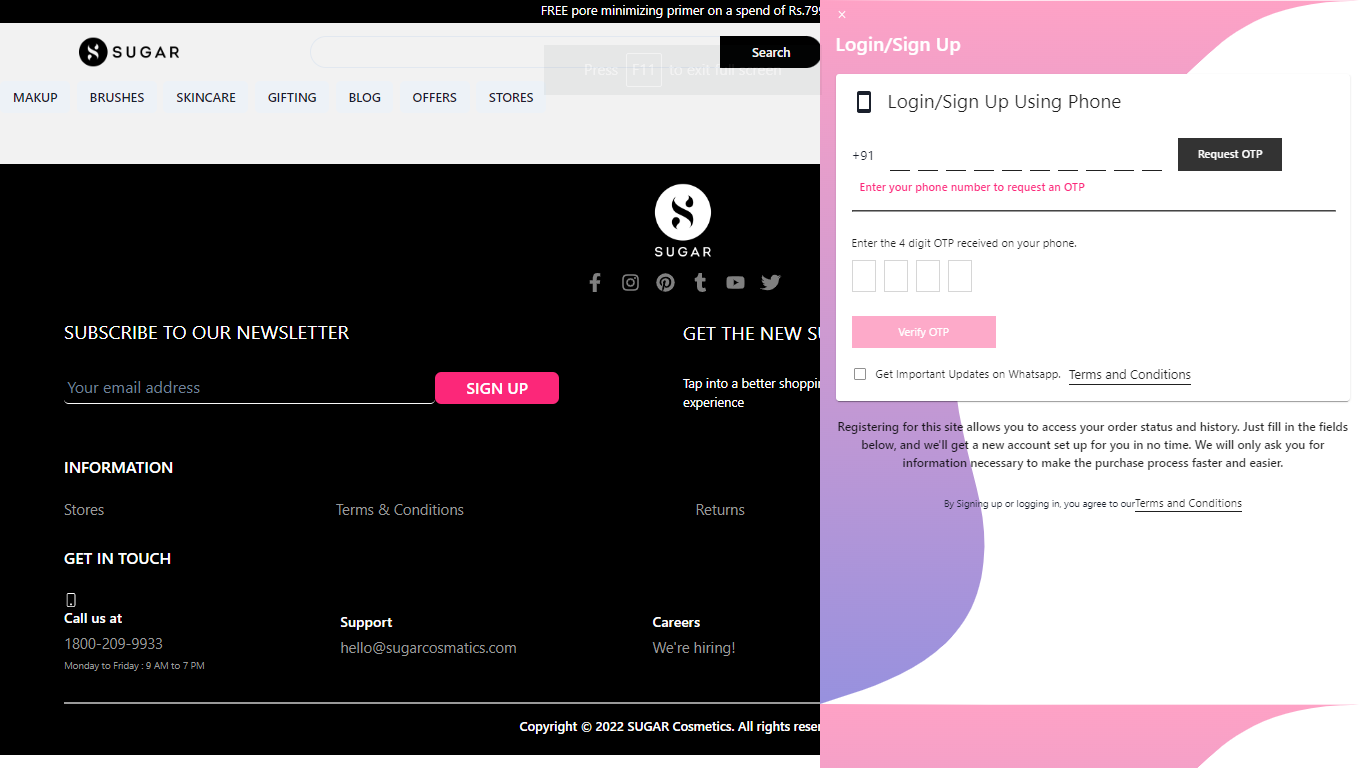Click the SUGAR logo in the header

coord(129,52)
